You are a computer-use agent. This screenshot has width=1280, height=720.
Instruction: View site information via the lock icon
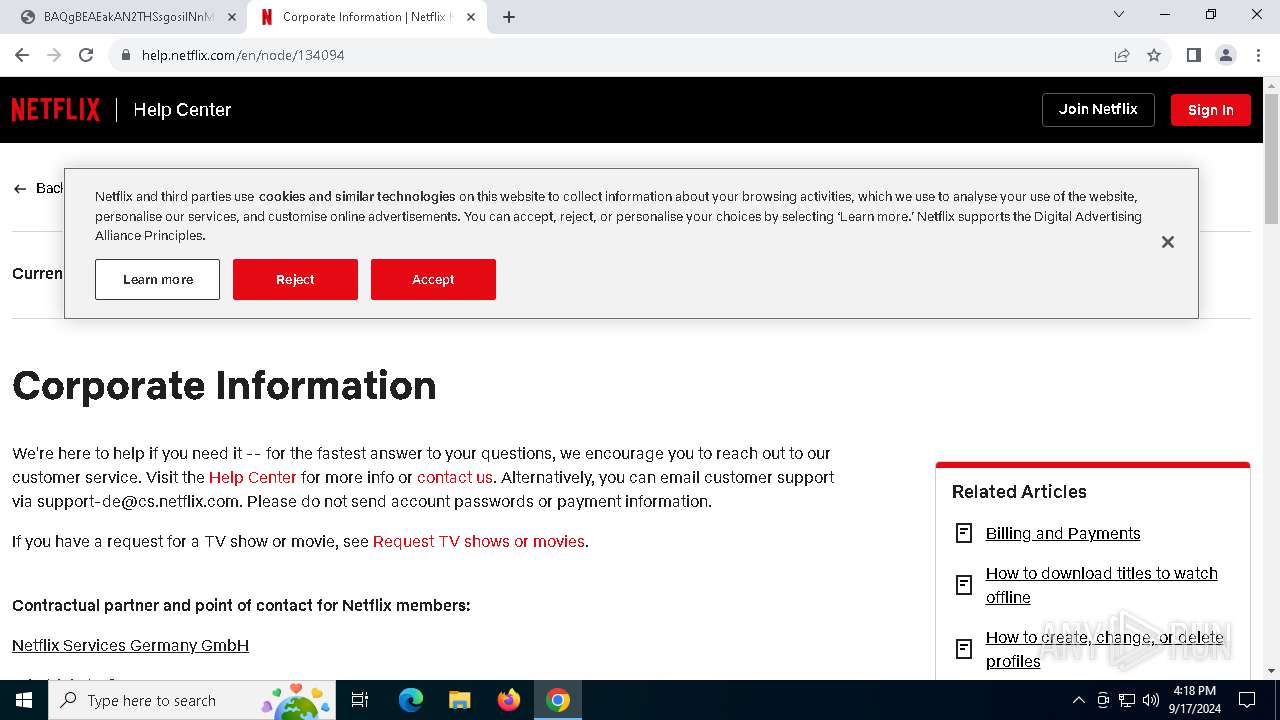126,55
